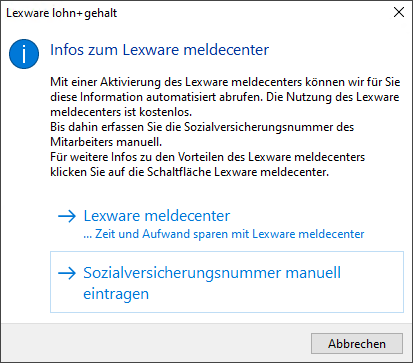Click the sentence 'Bis dahin erfassen Sie'
This screenshot has width=413, height=363.
pos(202,134)
